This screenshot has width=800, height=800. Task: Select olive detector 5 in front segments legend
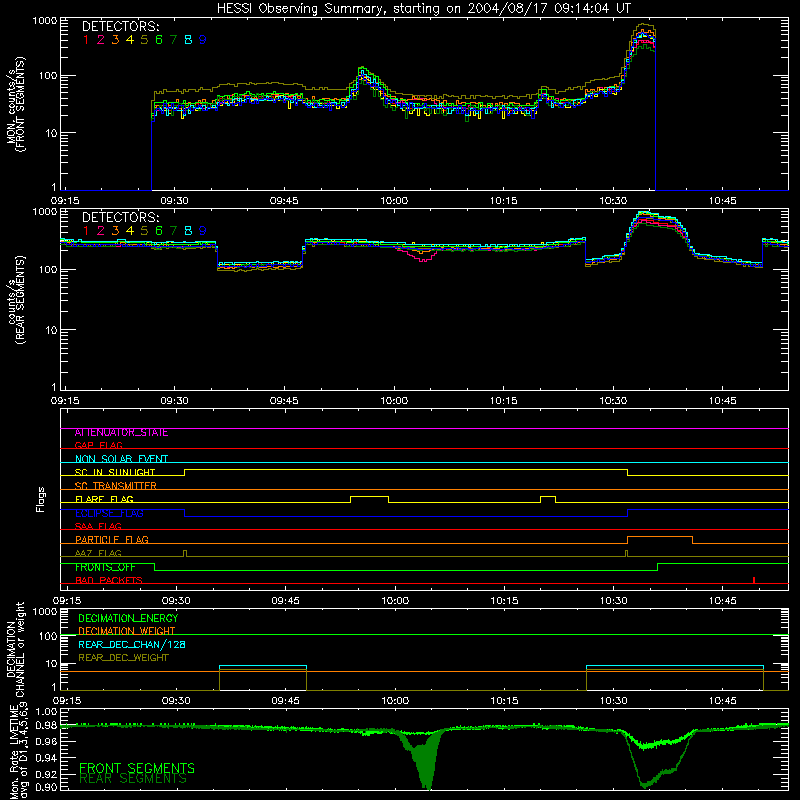click(x=144, y=40)
